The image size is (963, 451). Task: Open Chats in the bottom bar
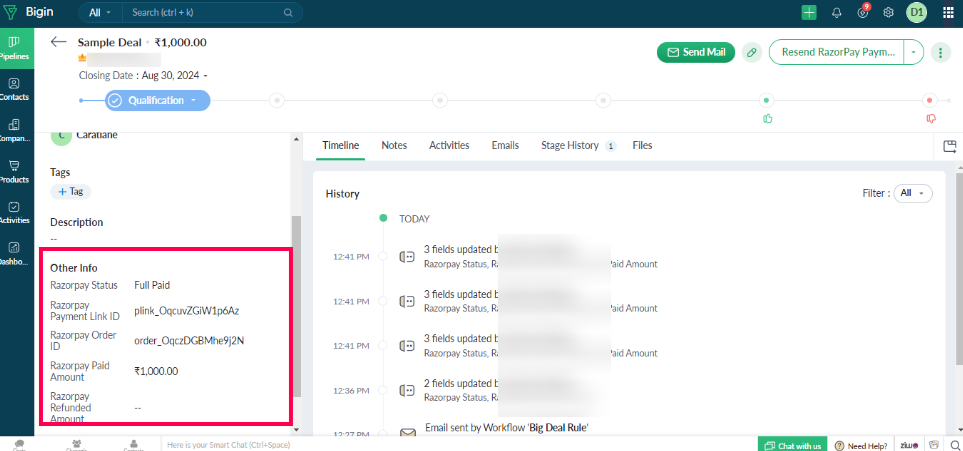(19, 444)
